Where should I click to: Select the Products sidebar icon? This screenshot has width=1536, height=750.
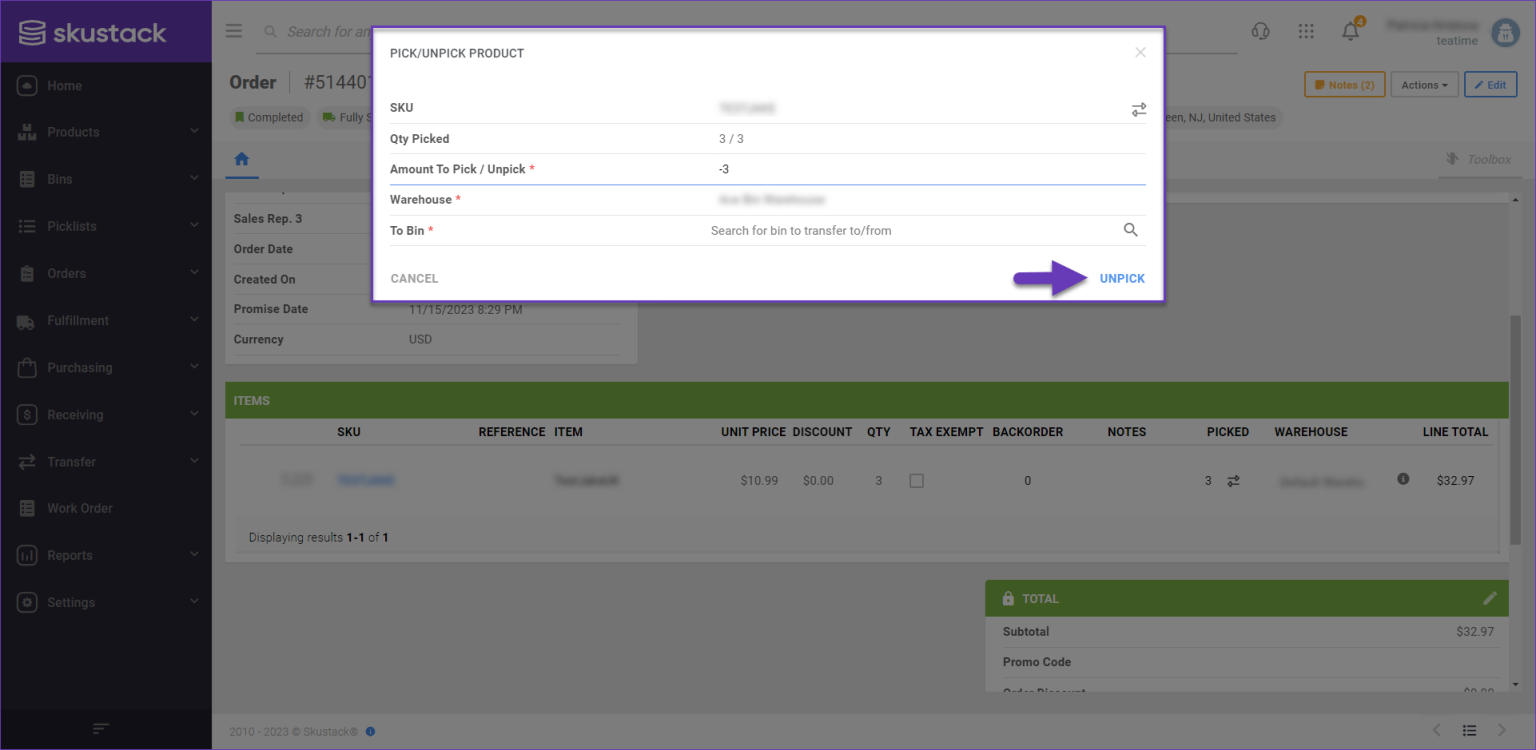(29, 131)
